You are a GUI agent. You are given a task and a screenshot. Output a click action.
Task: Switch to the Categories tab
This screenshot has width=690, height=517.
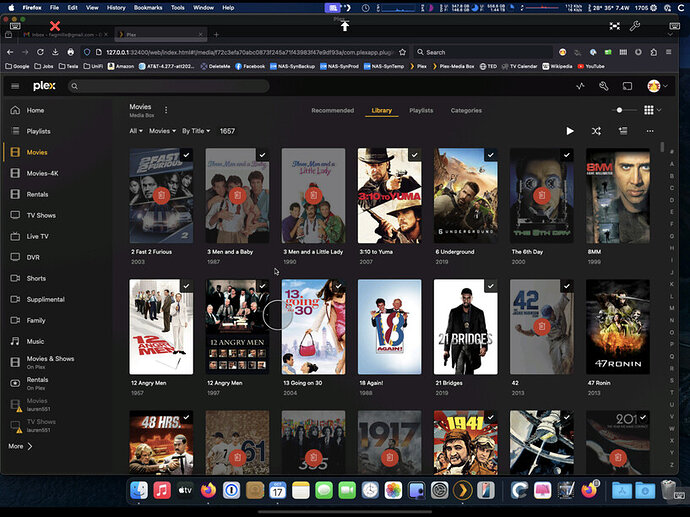tap(466, 110)
